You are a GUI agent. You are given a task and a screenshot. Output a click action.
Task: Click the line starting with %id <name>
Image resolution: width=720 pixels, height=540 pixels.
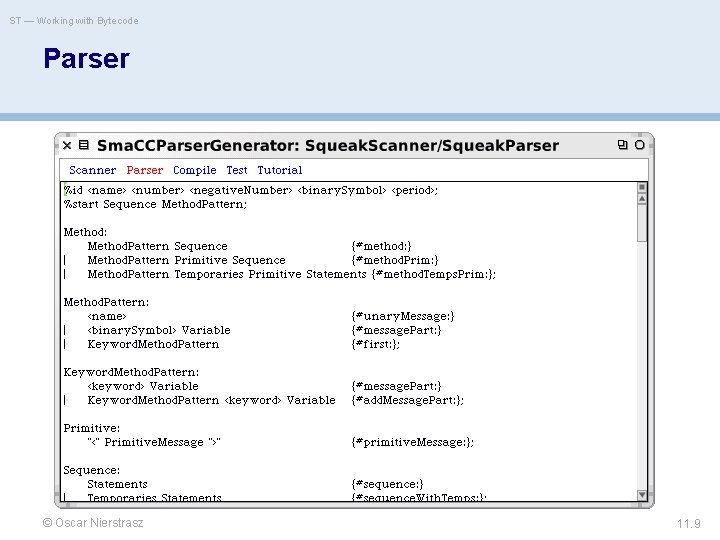(251, 190)
